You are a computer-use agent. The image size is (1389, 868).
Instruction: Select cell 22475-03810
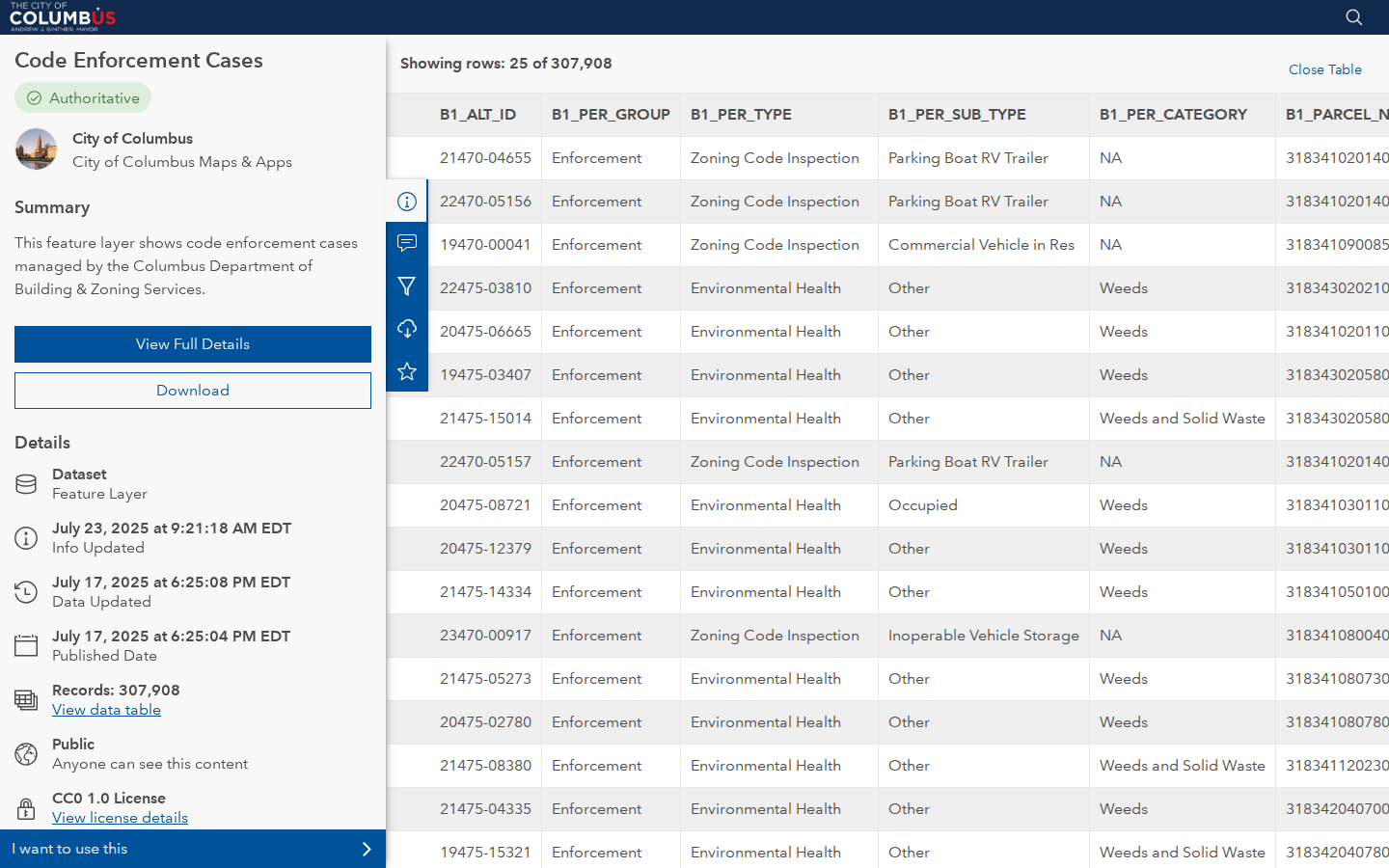(485, 288)
